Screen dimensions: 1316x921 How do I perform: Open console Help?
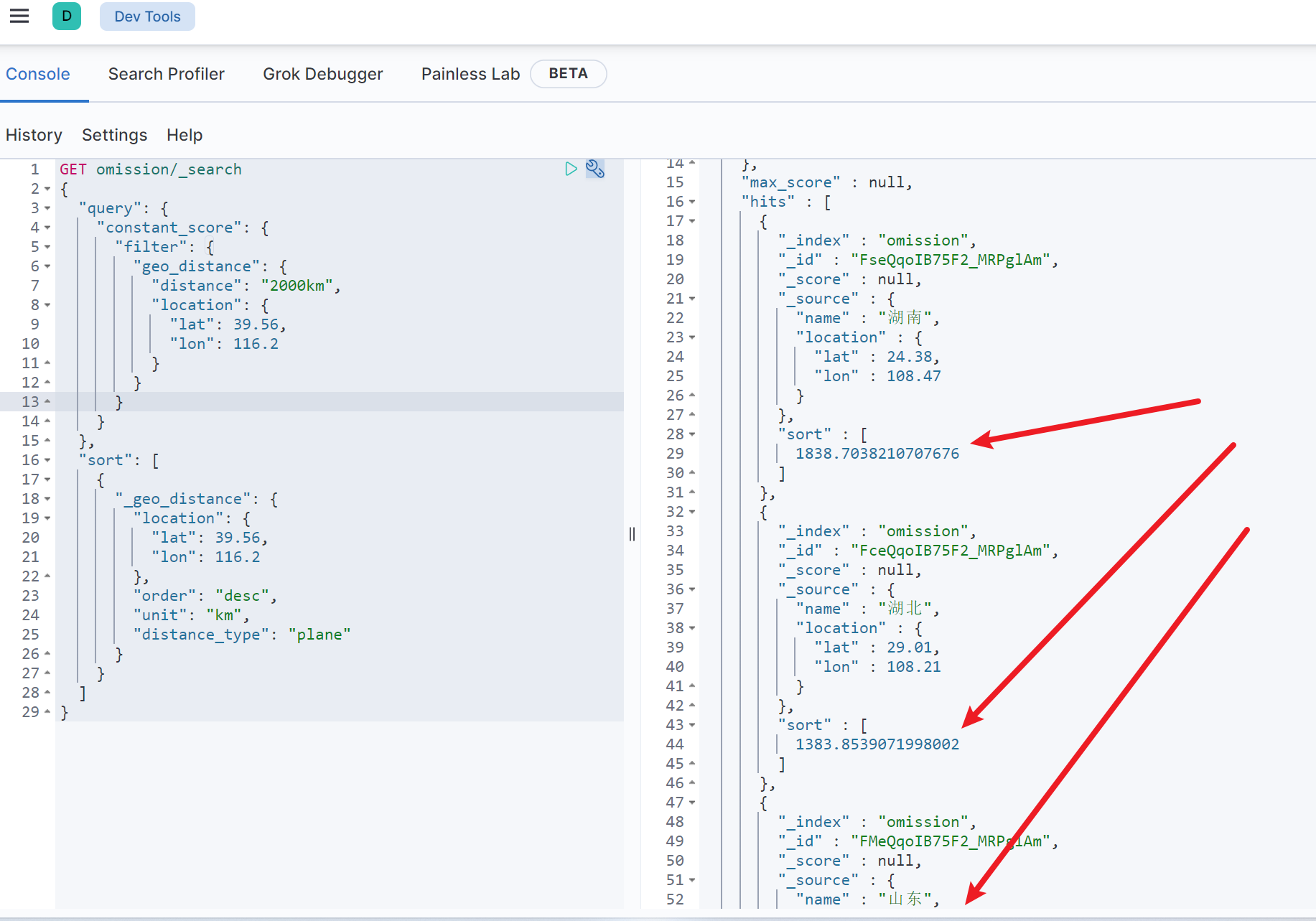185,135
